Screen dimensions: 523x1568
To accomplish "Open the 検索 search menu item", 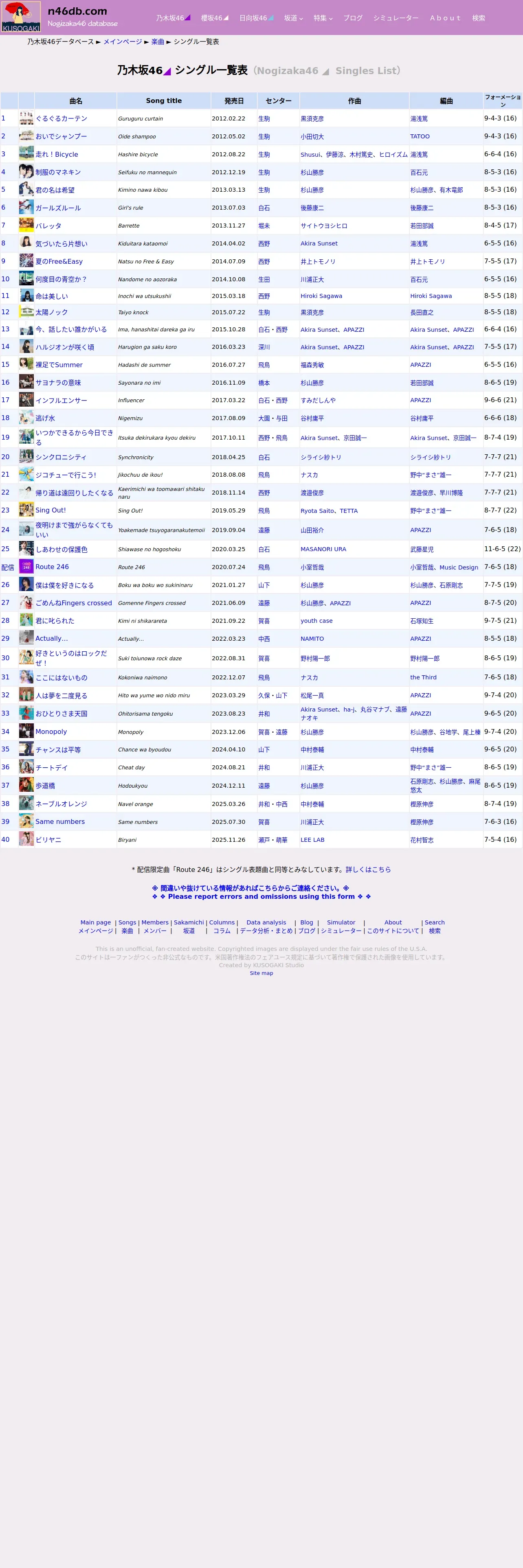I will 479,18.
